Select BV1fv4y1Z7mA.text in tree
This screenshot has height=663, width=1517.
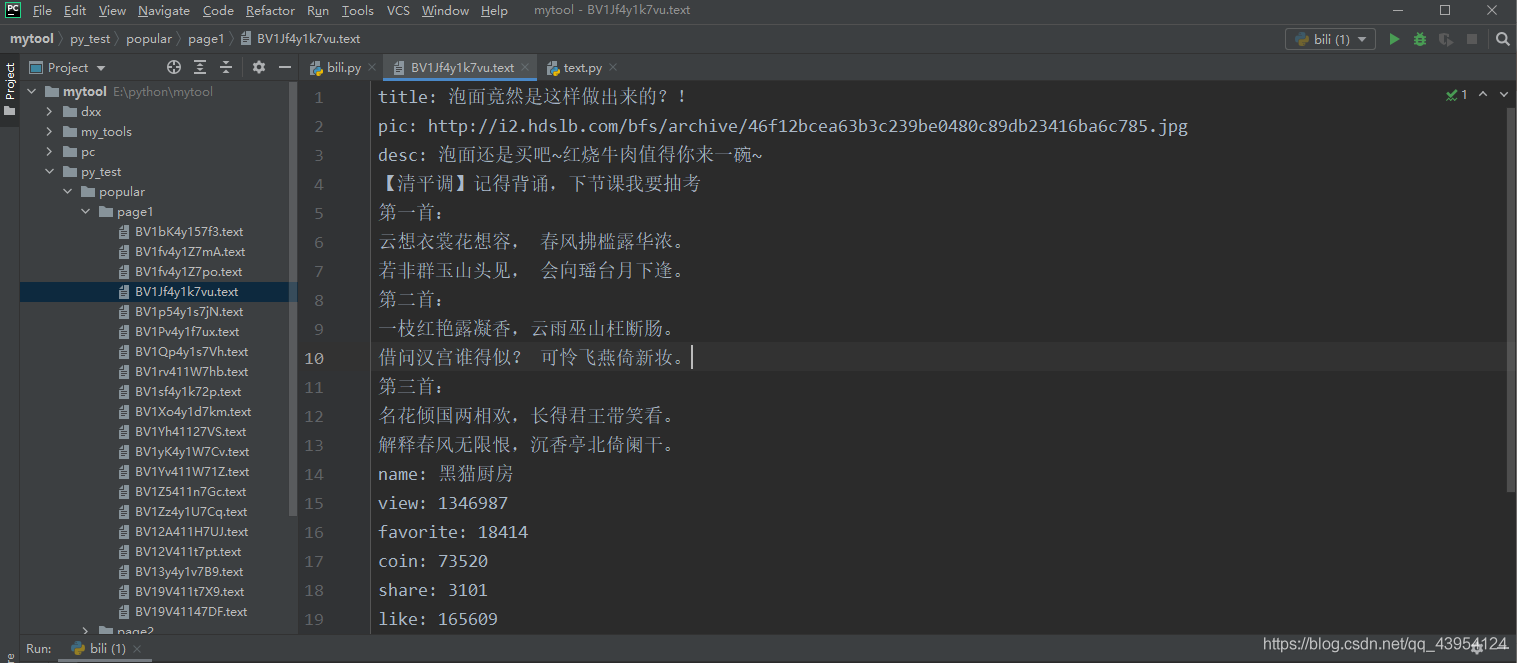coord(190,251)
